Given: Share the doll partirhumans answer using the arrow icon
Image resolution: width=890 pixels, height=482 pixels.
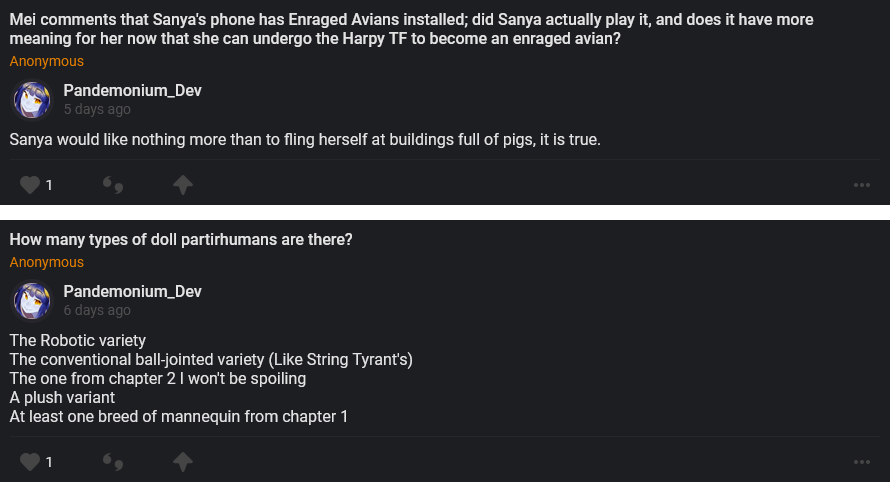Looking at the screenshot, I should click(182, 462).
